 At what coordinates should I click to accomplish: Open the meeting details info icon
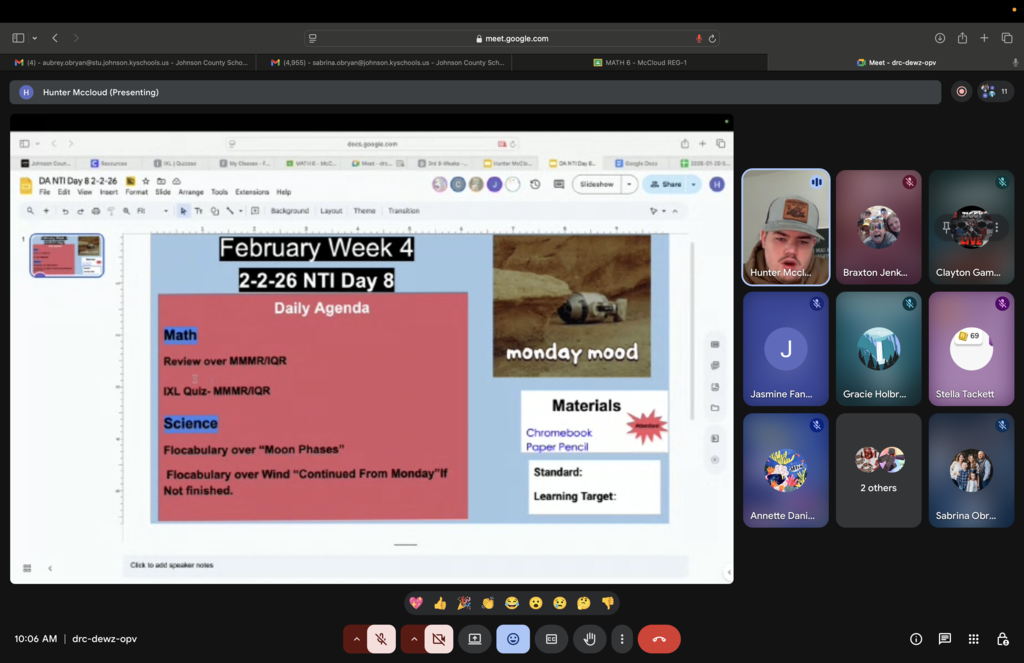point(915,639)
